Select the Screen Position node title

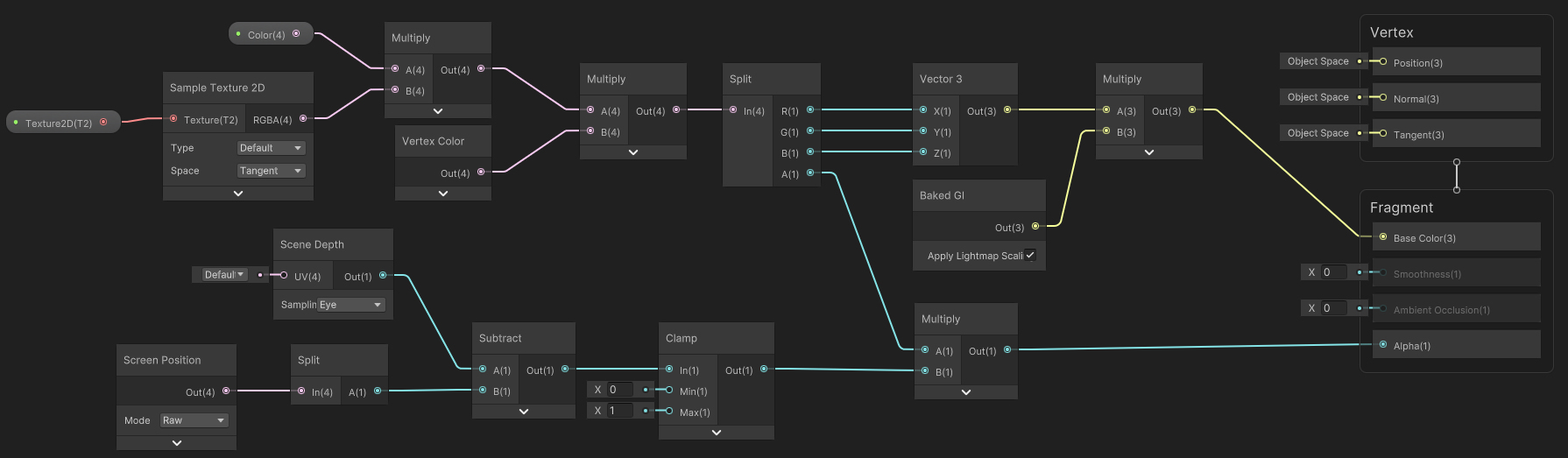(x=162, y=360)
